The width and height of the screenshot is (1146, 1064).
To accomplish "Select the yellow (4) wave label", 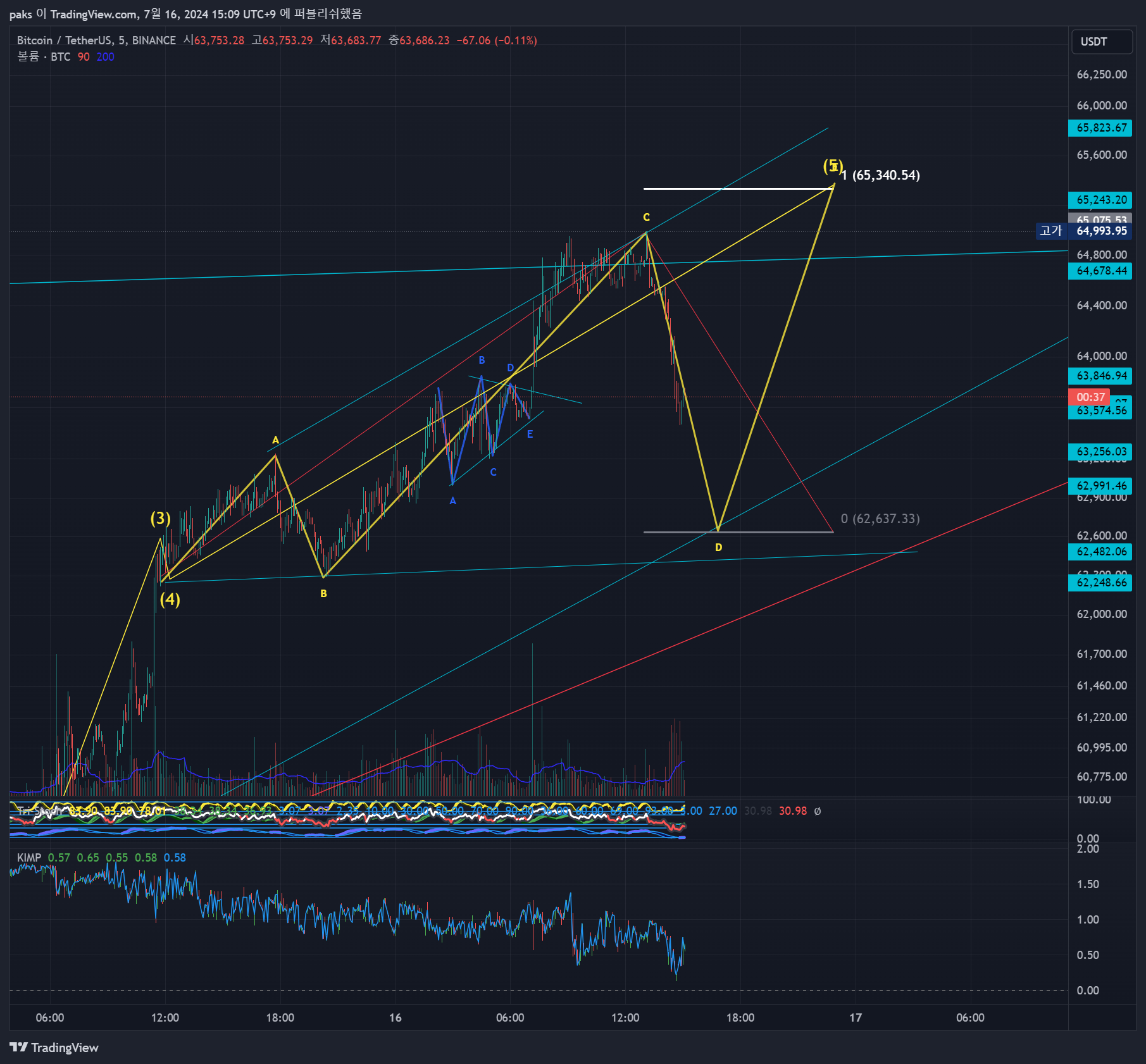I will pyautogui.click(x=170, y=600).
